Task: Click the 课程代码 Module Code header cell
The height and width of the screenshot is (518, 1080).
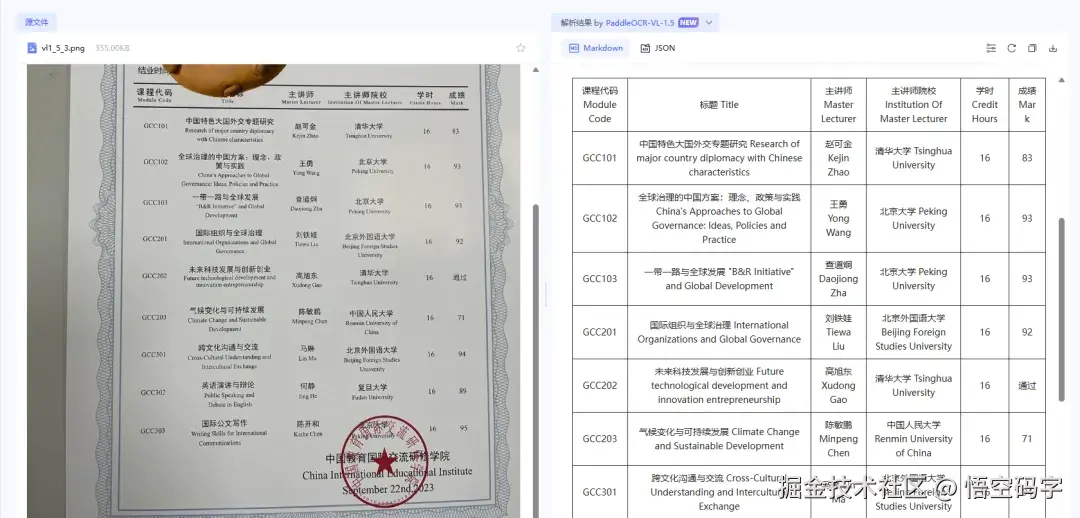Action: (600, 105)
